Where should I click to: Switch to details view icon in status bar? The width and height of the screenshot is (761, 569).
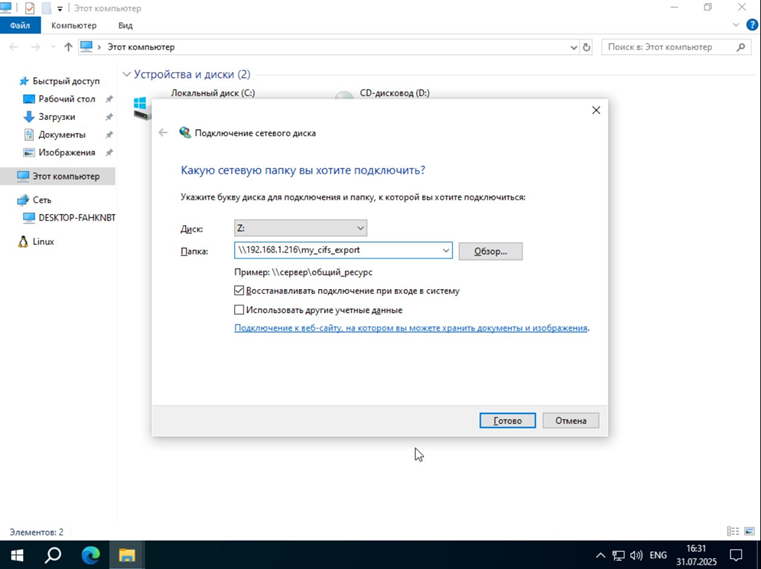point(733,532)
